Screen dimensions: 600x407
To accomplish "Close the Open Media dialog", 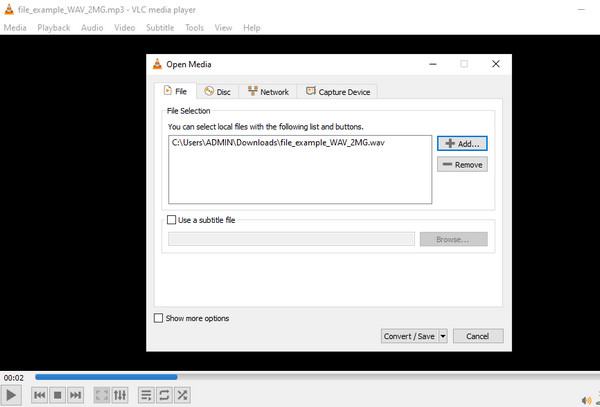I will tap(496, 64).
